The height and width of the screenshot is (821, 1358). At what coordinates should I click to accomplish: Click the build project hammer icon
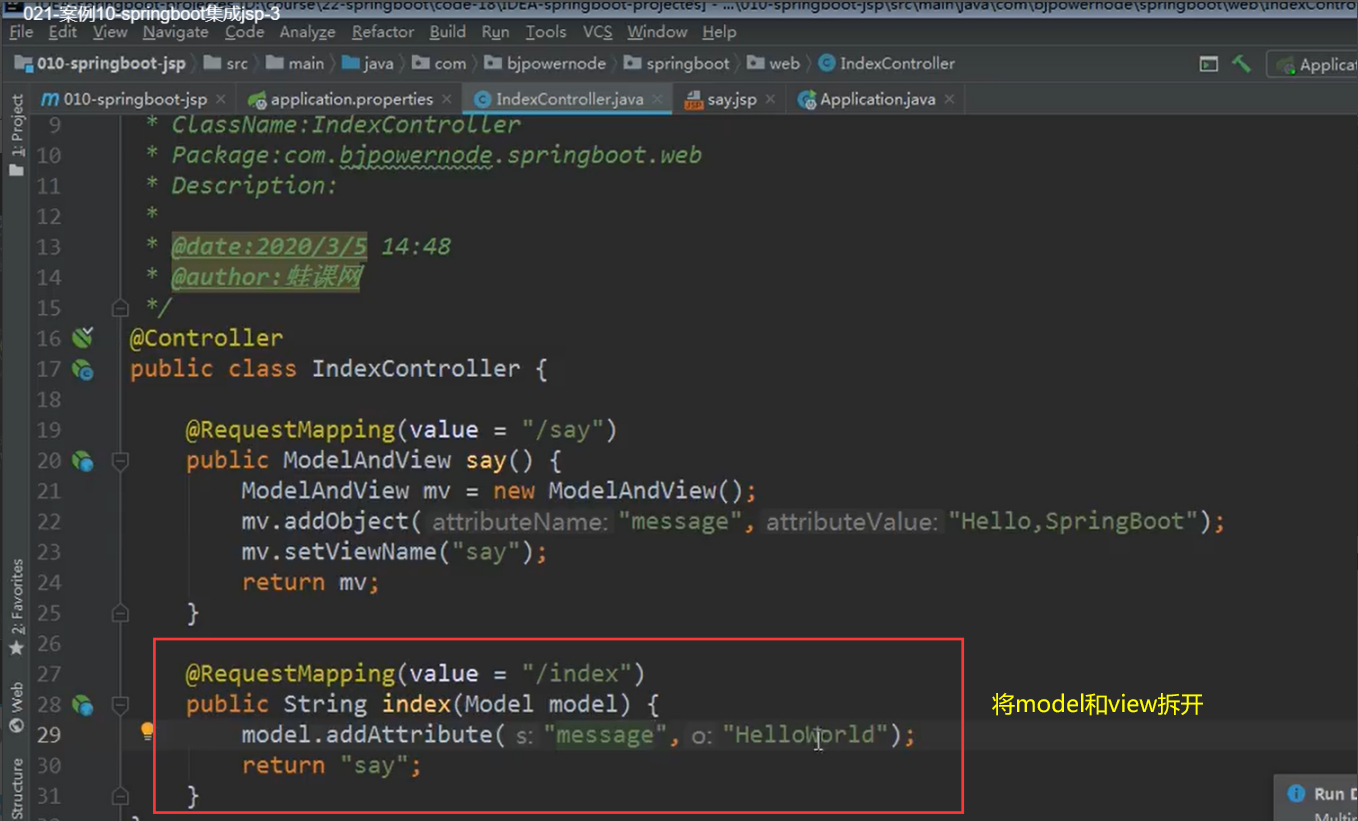point(1241,64)
